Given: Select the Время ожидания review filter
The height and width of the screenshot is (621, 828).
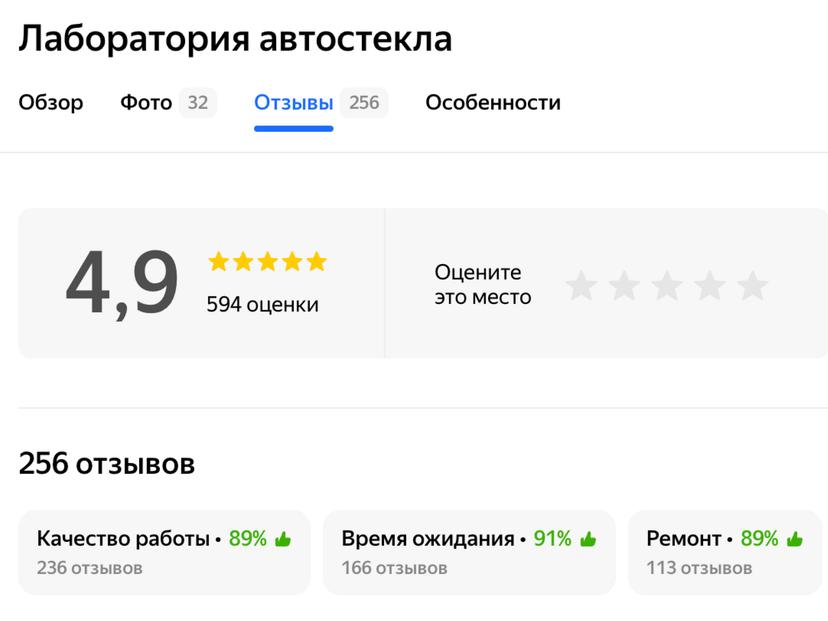Looking at the screenshot, I should tap(468, 550).
